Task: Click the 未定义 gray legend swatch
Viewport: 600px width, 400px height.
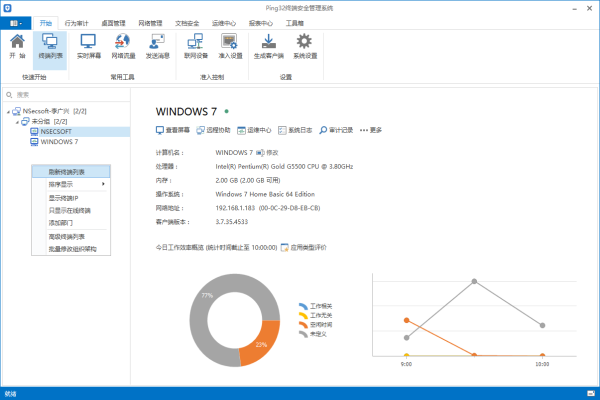Action: pos(303,334)
